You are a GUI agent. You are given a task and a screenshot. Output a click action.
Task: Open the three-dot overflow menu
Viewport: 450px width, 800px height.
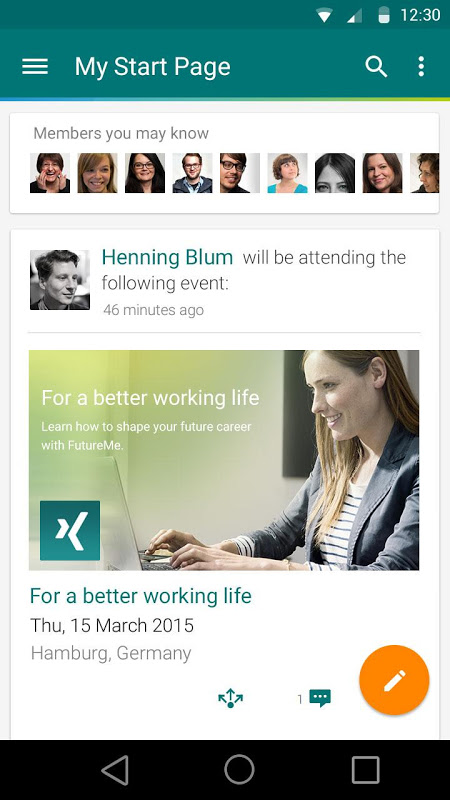click(x=421, y=67)
